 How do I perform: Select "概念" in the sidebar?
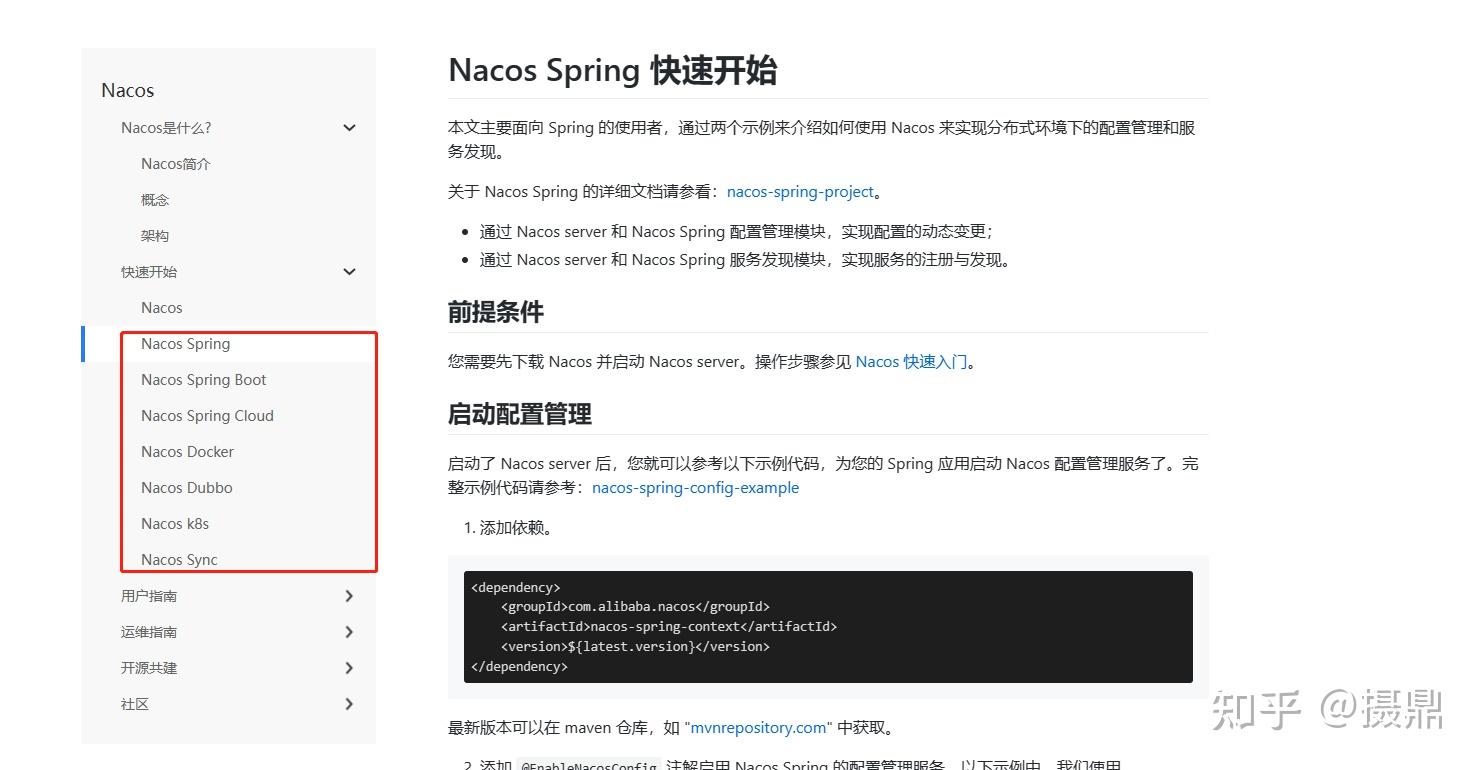pos(155,199)
